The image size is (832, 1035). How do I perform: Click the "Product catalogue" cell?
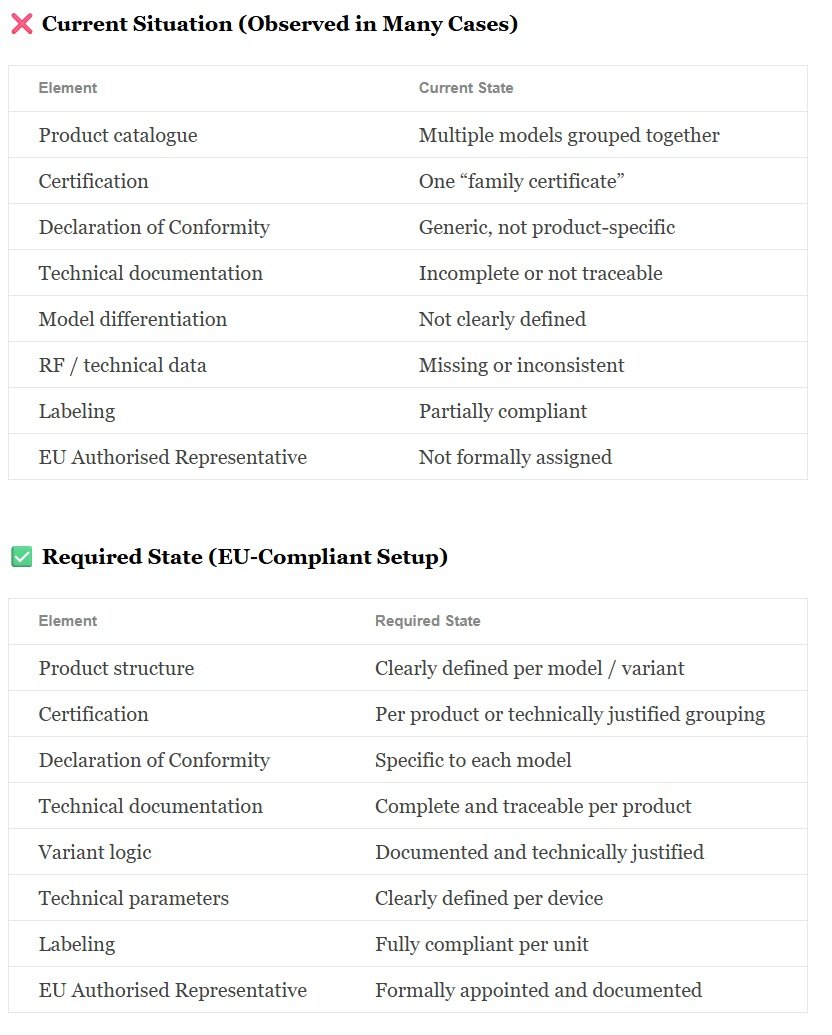point(118,135)
